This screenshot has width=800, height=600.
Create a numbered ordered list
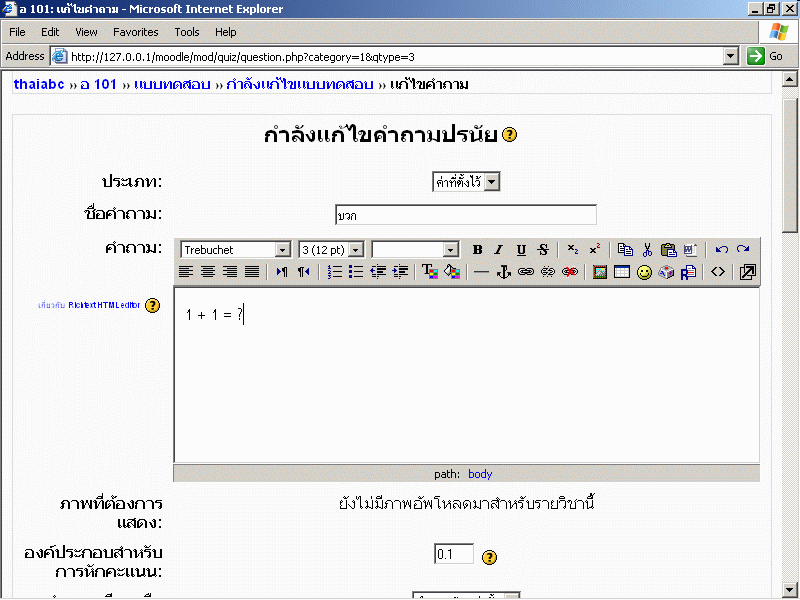tap(335, 272)
